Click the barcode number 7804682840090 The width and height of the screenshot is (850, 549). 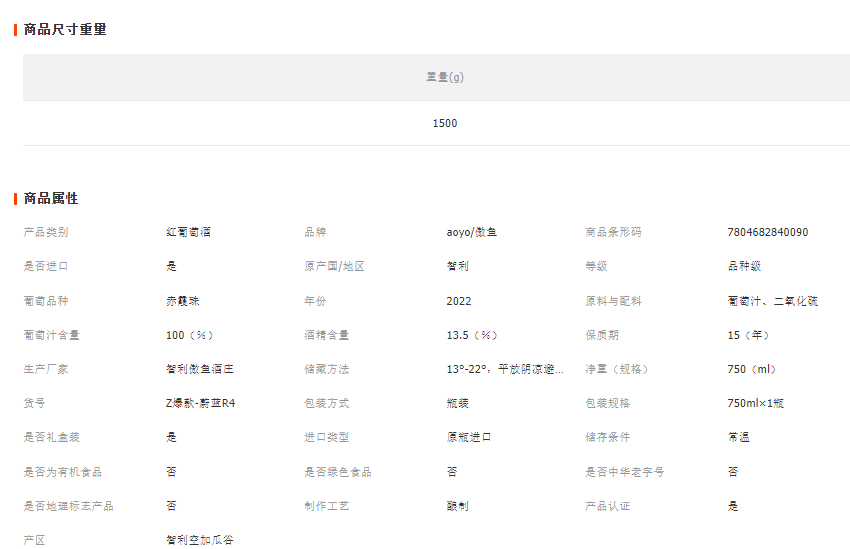(767, 232)
